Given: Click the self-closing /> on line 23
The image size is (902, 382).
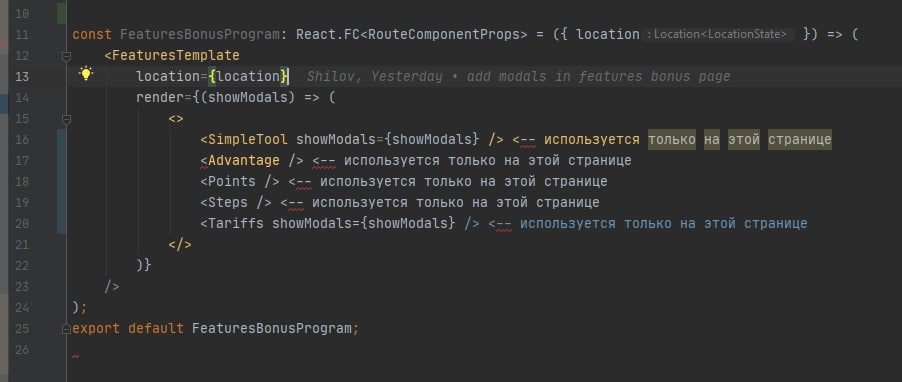Looking at the screenshot, I should [112, 286].
